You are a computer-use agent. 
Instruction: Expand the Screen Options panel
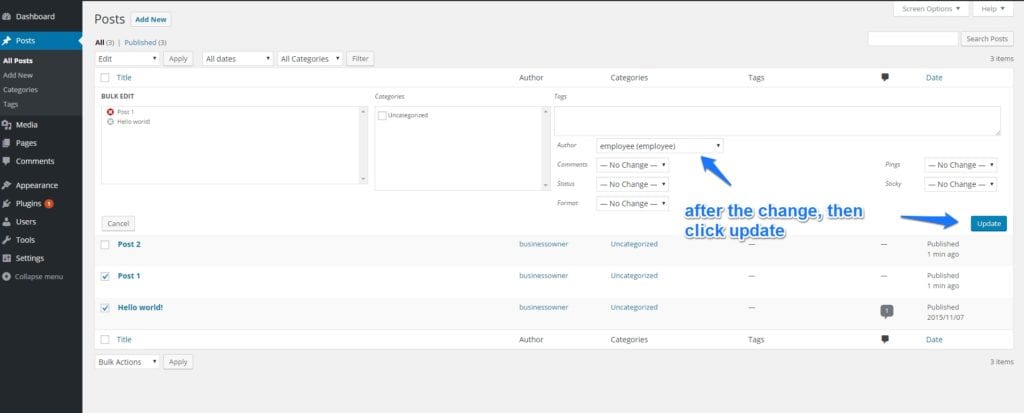click(931, 9)
